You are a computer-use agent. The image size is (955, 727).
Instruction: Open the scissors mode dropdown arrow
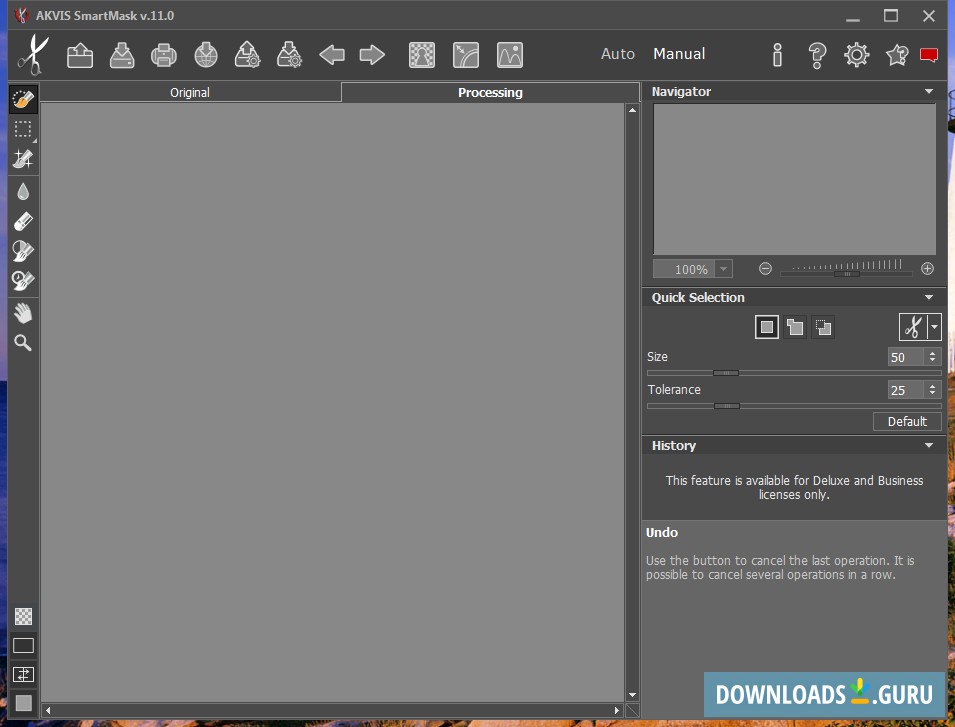[934, 327]
